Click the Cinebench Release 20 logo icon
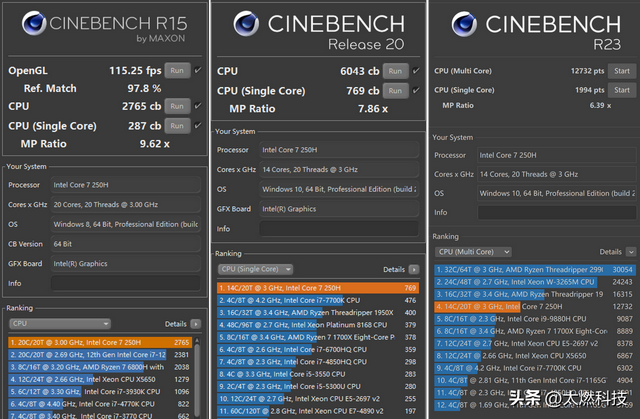 click(246, 23)
